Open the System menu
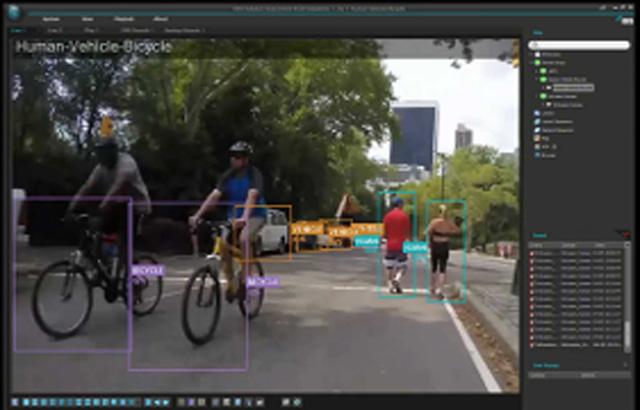This screenshot has width=640, height=410. point(51,18)
